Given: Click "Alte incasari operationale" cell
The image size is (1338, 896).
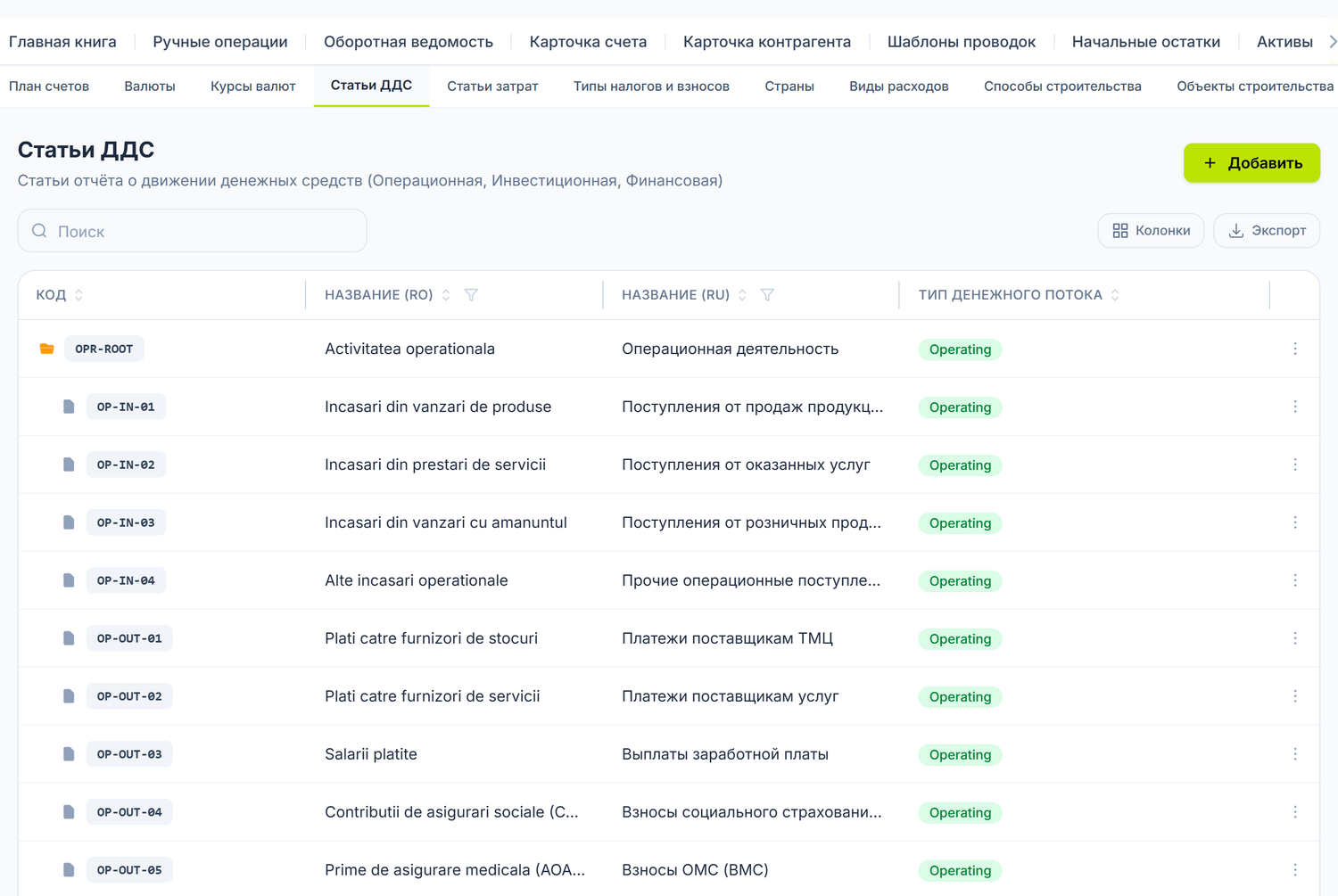Looking at the screenshot, I should [417, 580].
